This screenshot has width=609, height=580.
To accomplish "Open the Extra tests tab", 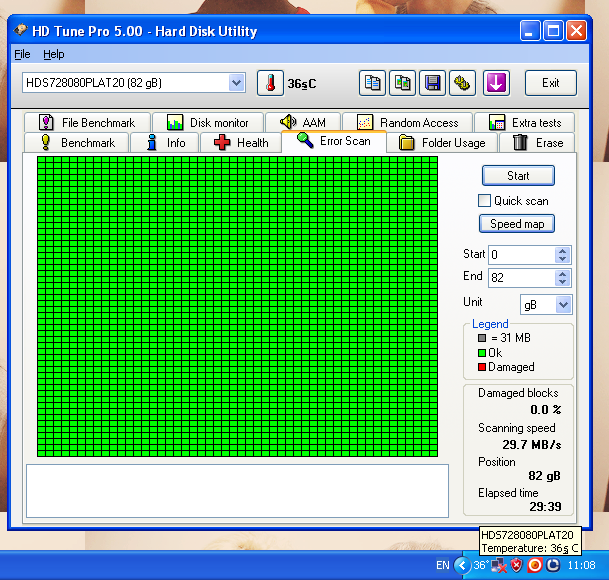I will (x=524, y=122).
